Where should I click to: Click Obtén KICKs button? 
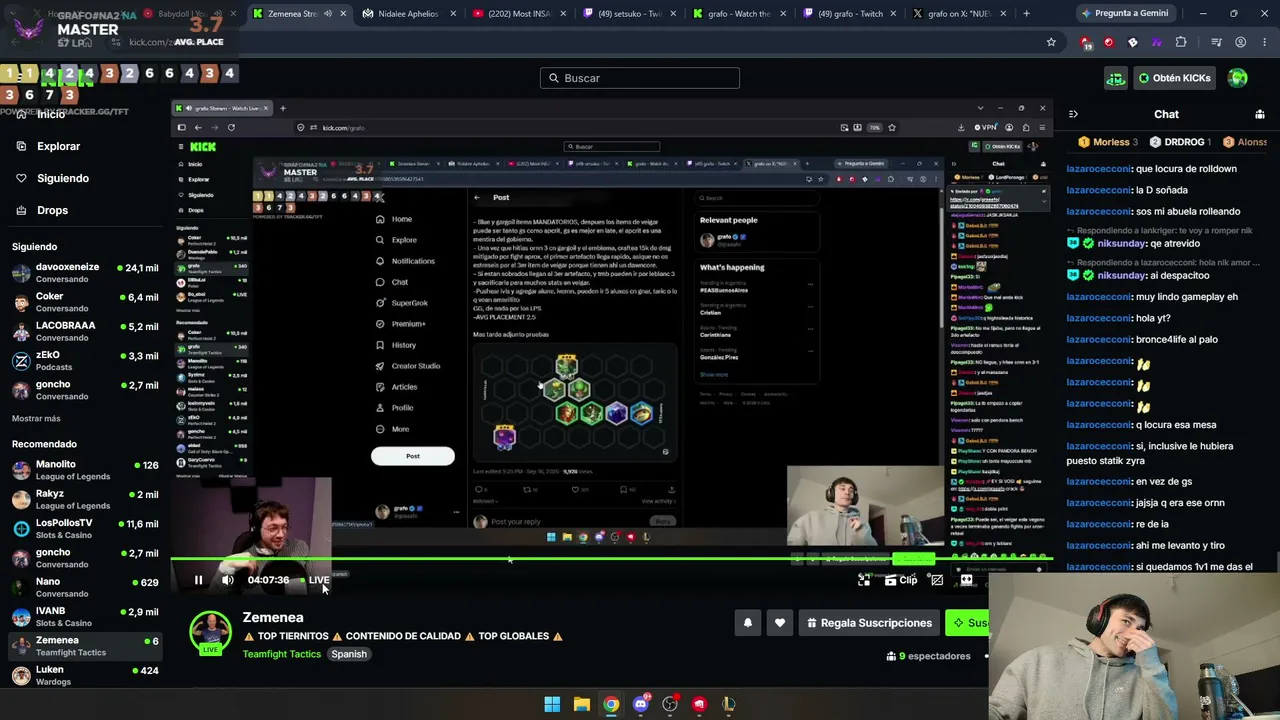click(x=1174, y=78)
